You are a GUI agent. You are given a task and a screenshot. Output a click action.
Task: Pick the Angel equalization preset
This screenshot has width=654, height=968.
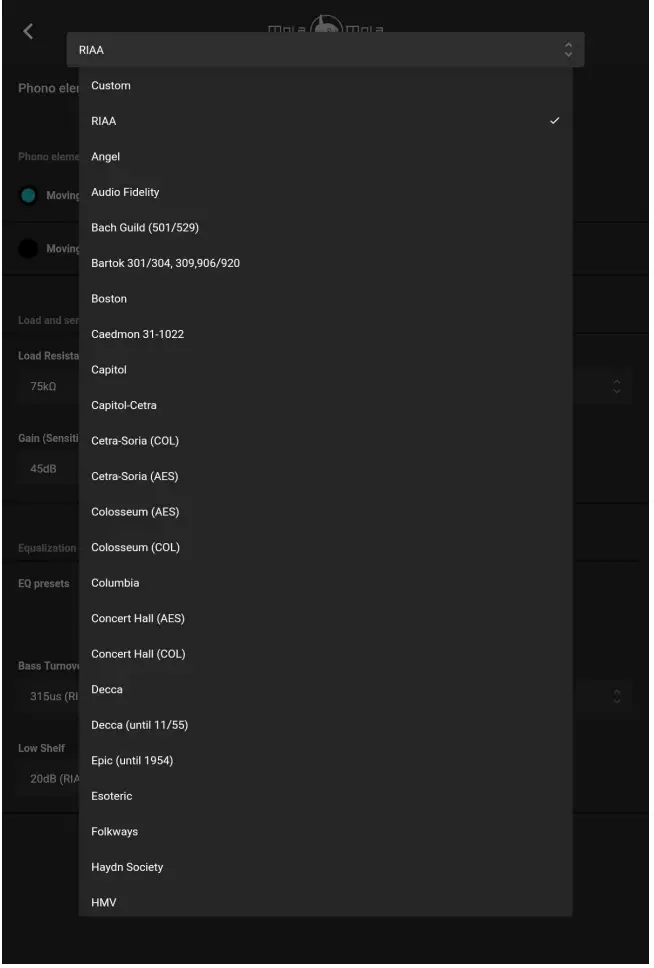point(106,157)
